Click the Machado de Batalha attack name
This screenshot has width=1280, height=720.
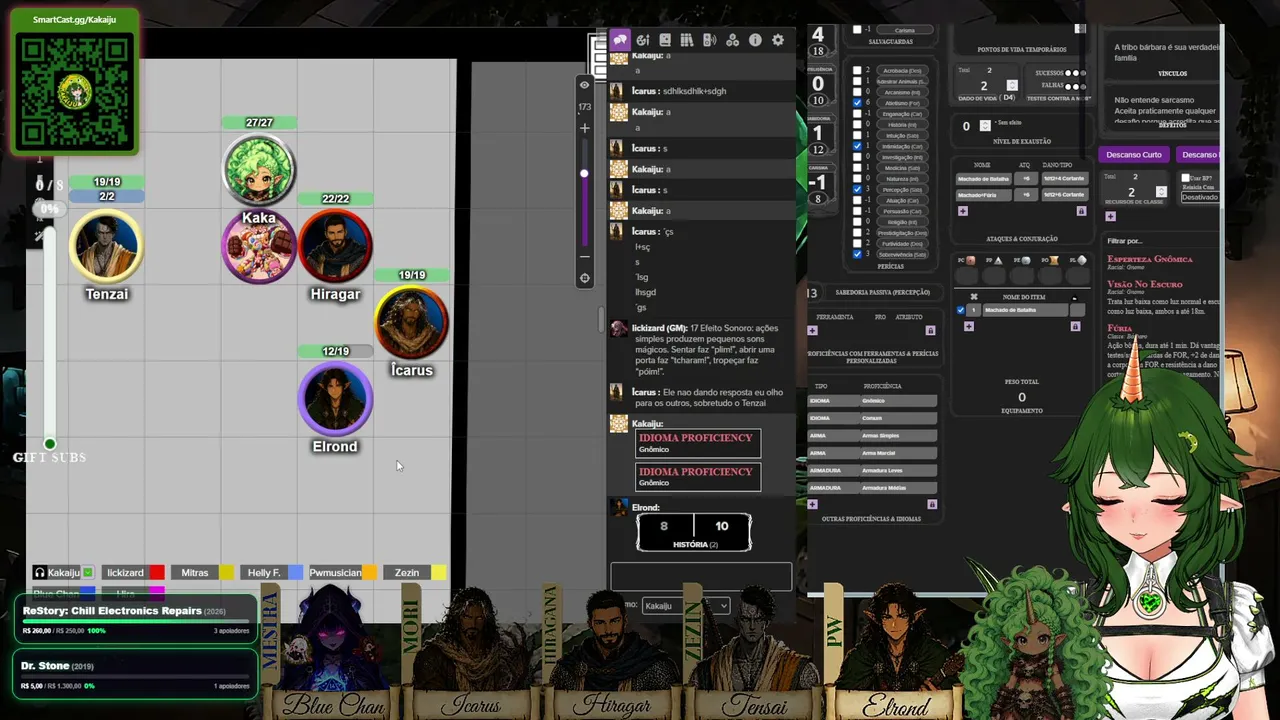pyautogui.click(x=983, y=179)
